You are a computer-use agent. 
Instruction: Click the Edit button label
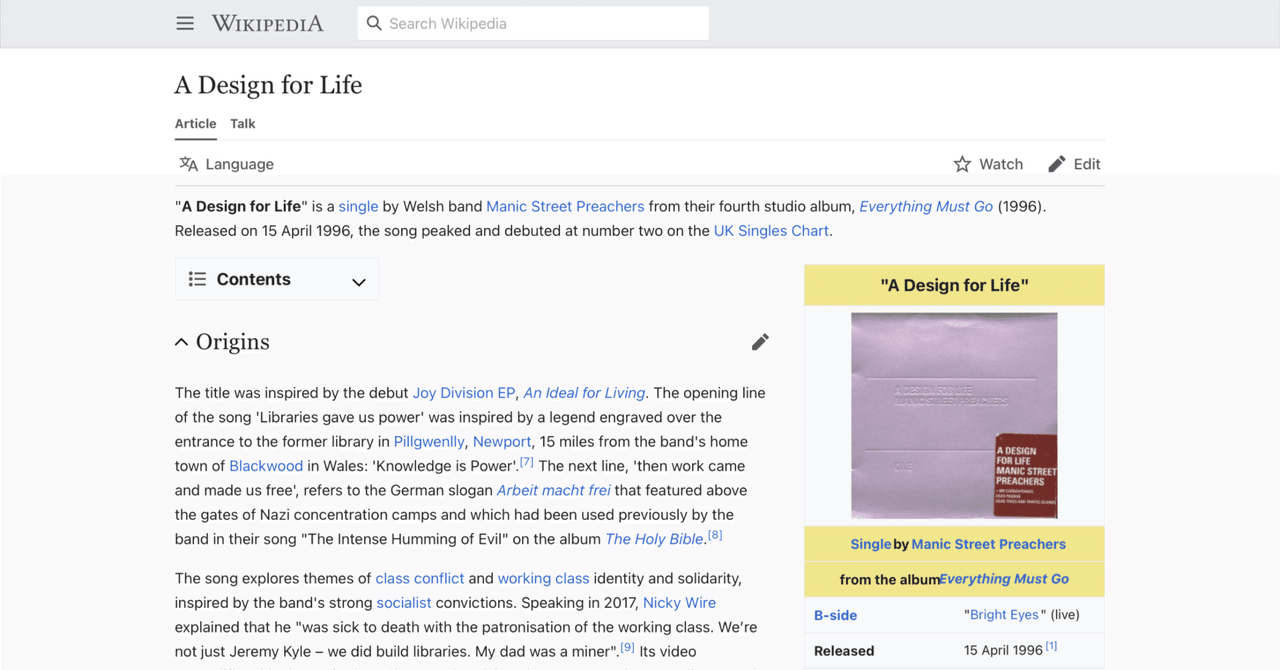click(1087, 164)
